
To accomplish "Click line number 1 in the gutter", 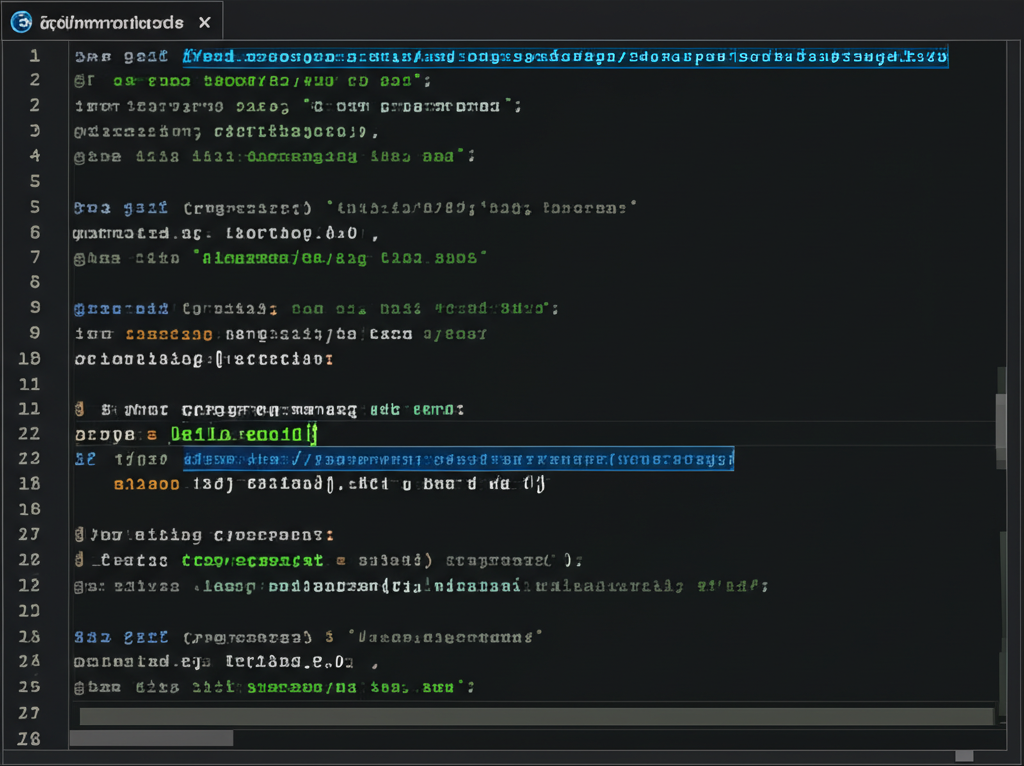I will (35, 56).
